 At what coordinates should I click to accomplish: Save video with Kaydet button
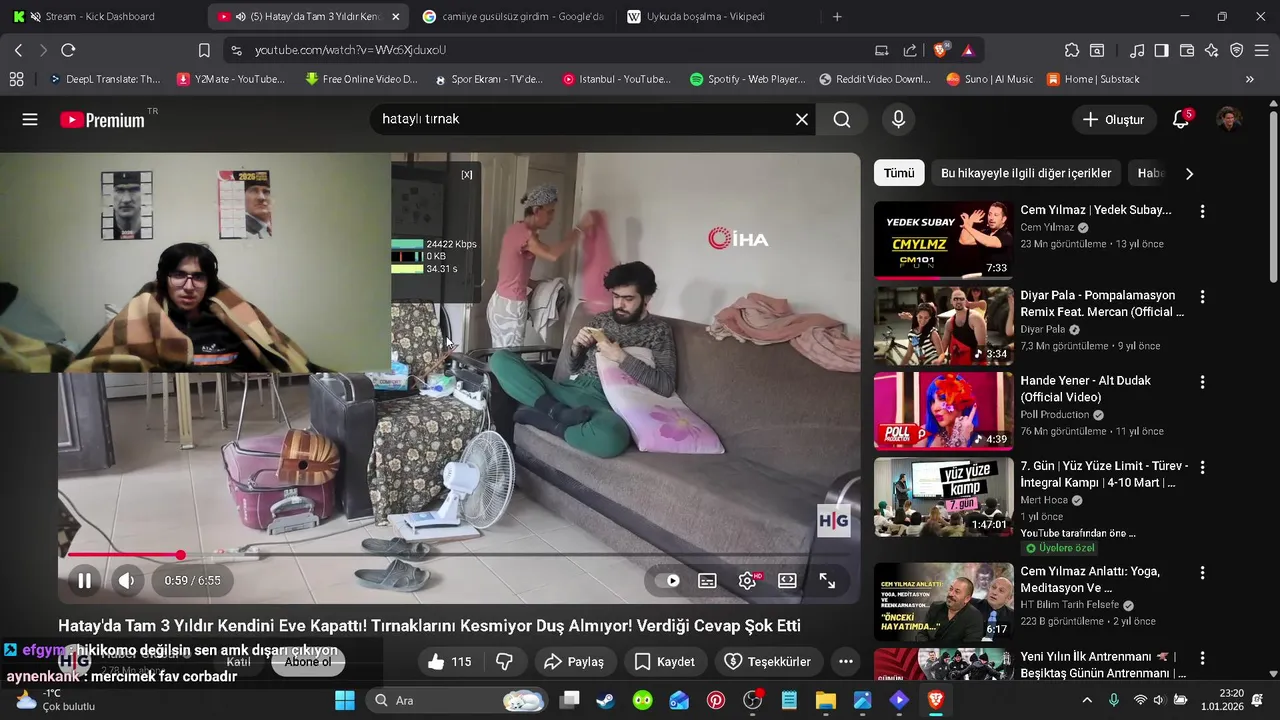point(664,661)
